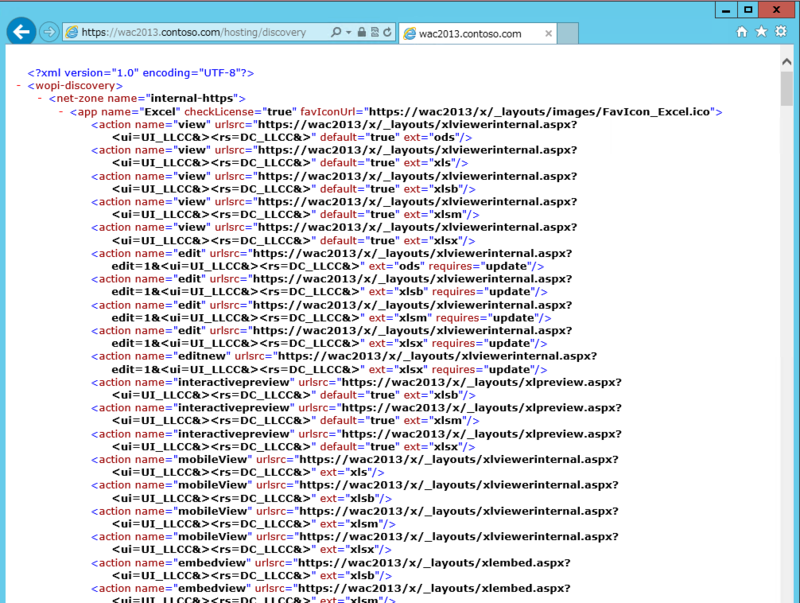Click the search magnifier in address bar

pyautogui.click(x=336, y=32)
